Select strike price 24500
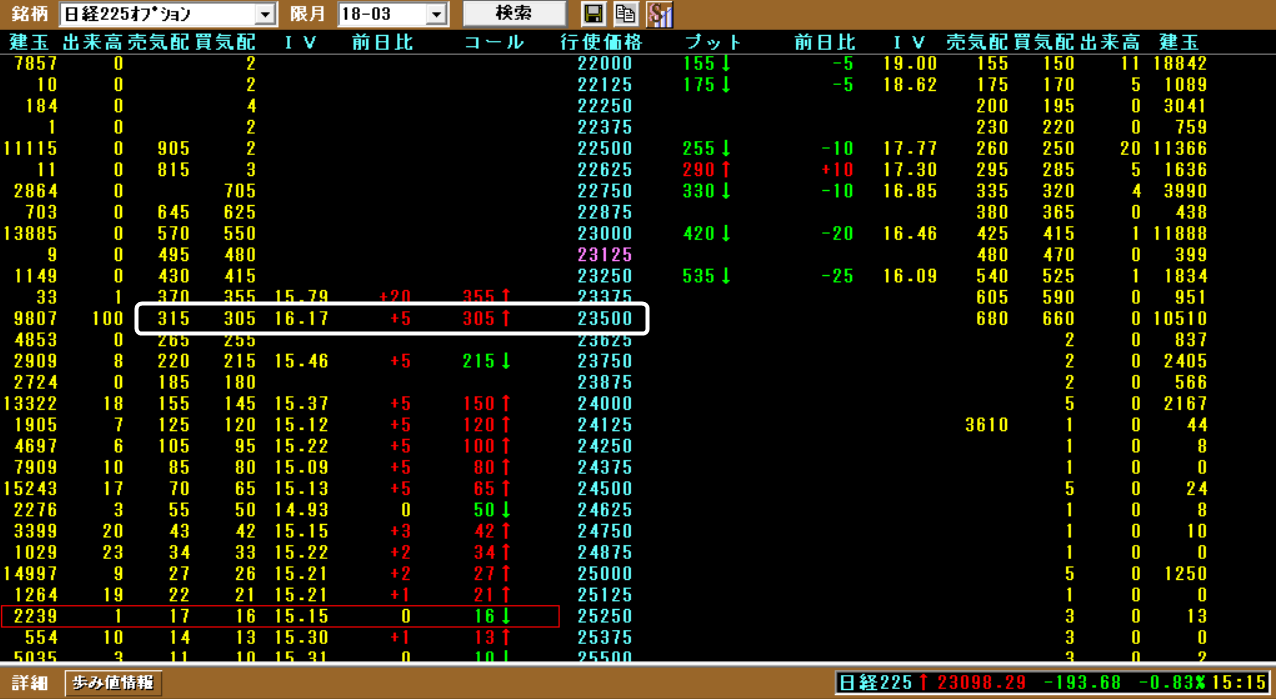The height and width of the screenshot is (699, 1276). (605, 489)
